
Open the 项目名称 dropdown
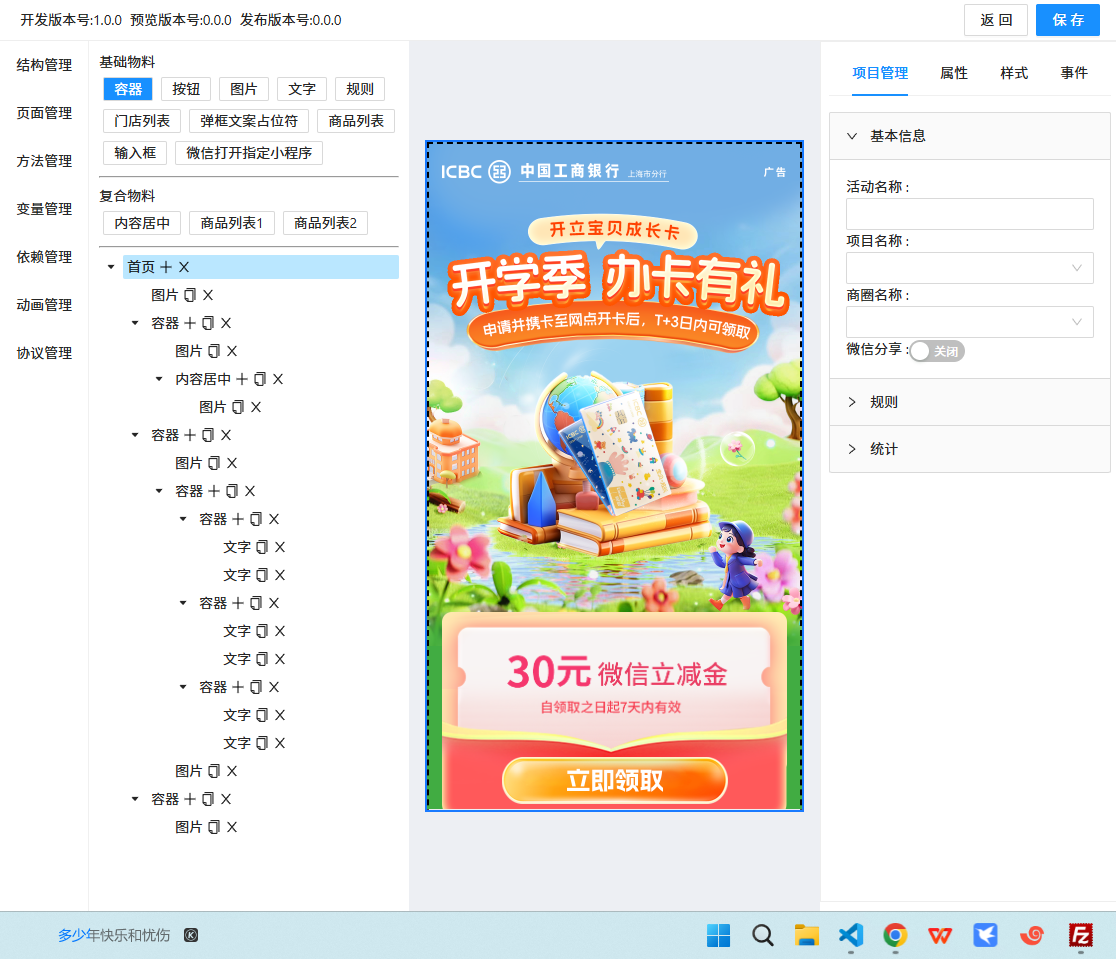tap(969, 268)
